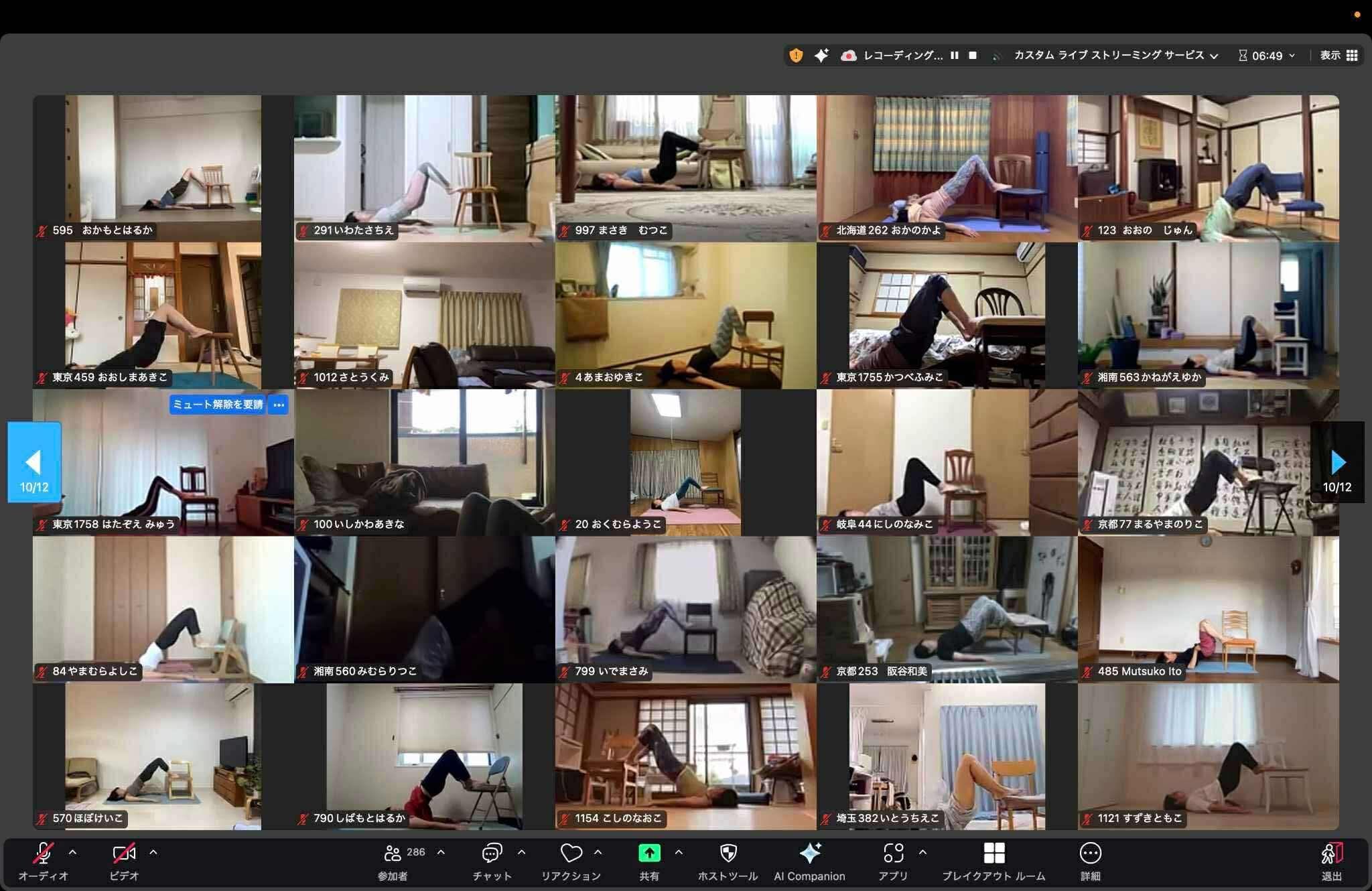The height and width of the screenshot is (891, 1372).
Task: Open the Apps icon in toolbar
Action: click(893, 853)
